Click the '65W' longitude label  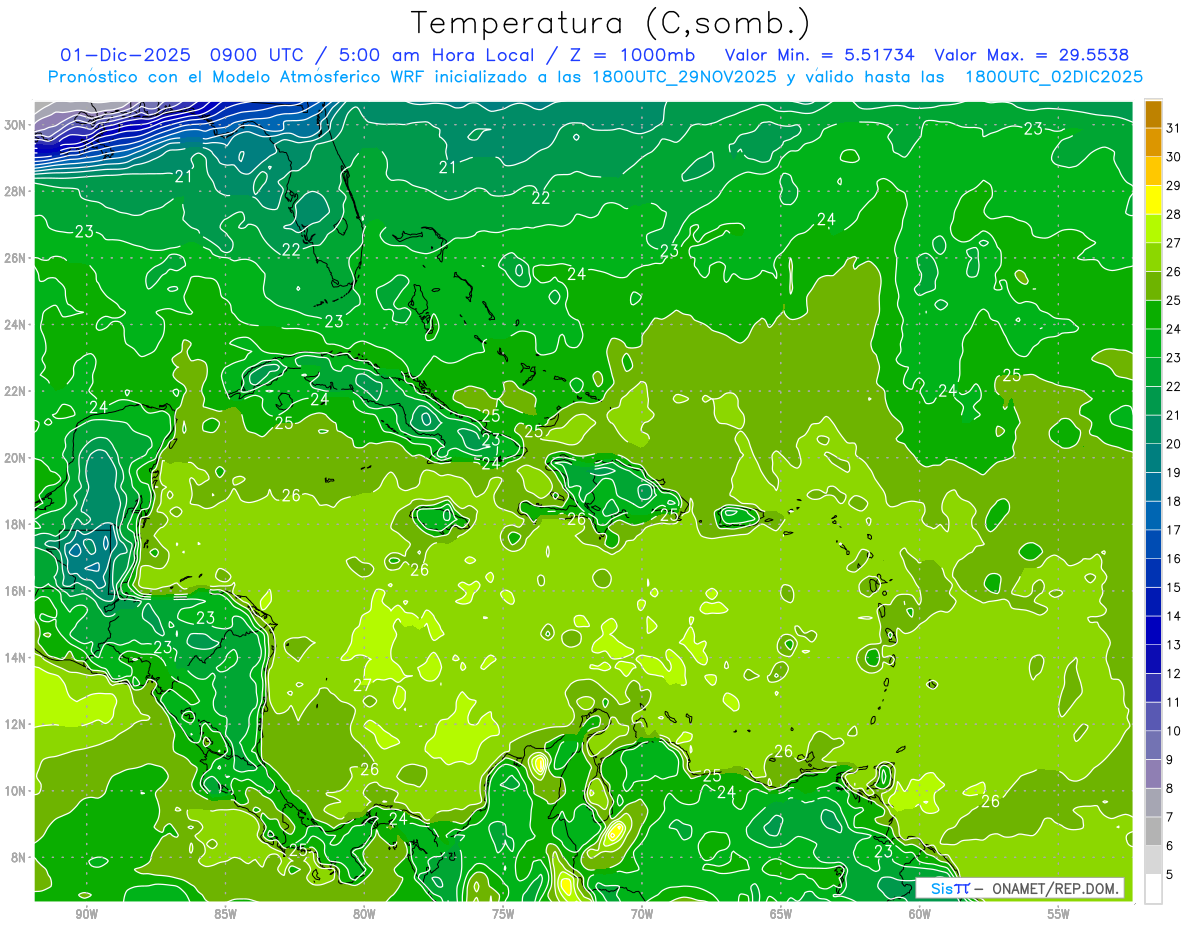[781, 914]
